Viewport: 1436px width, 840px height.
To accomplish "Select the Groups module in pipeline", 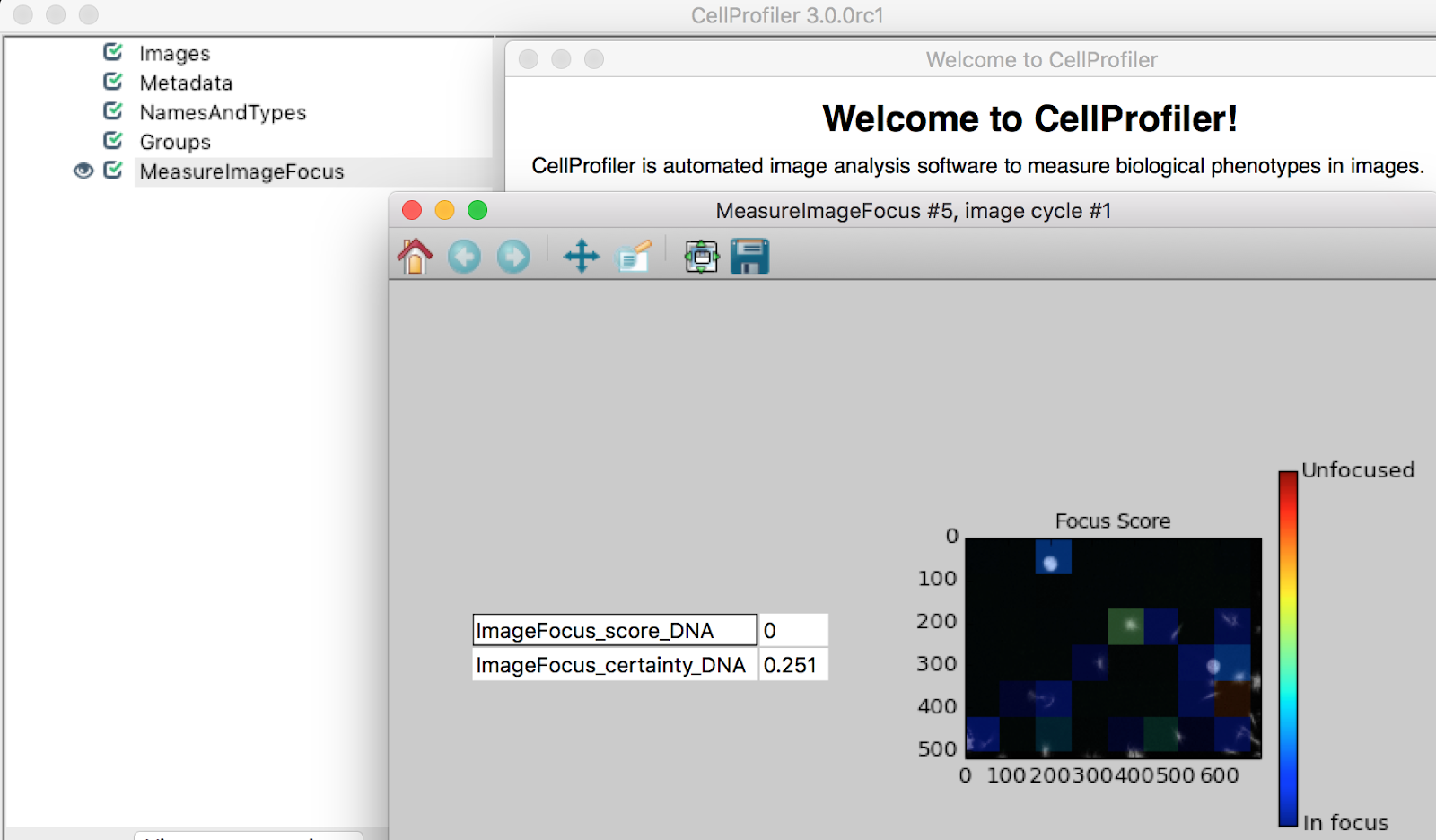I will tap(175, 143).
